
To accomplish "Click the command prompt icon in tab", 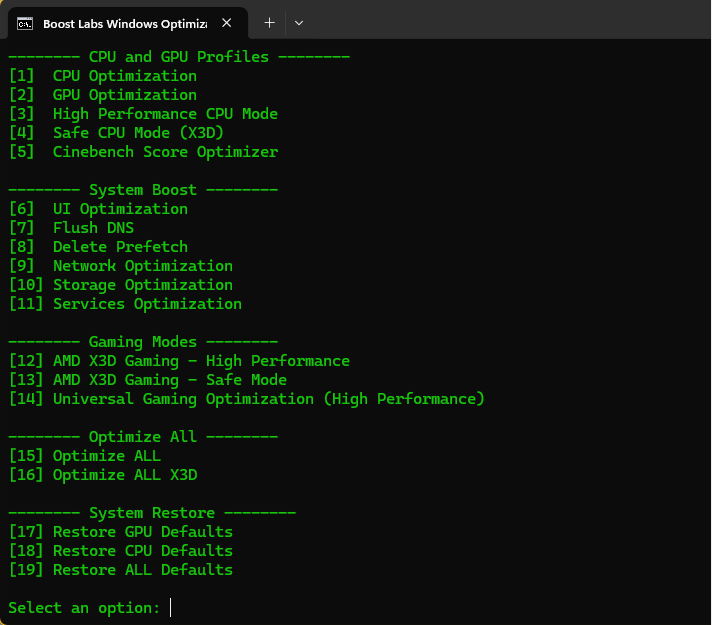I will (x=25, y=23).
